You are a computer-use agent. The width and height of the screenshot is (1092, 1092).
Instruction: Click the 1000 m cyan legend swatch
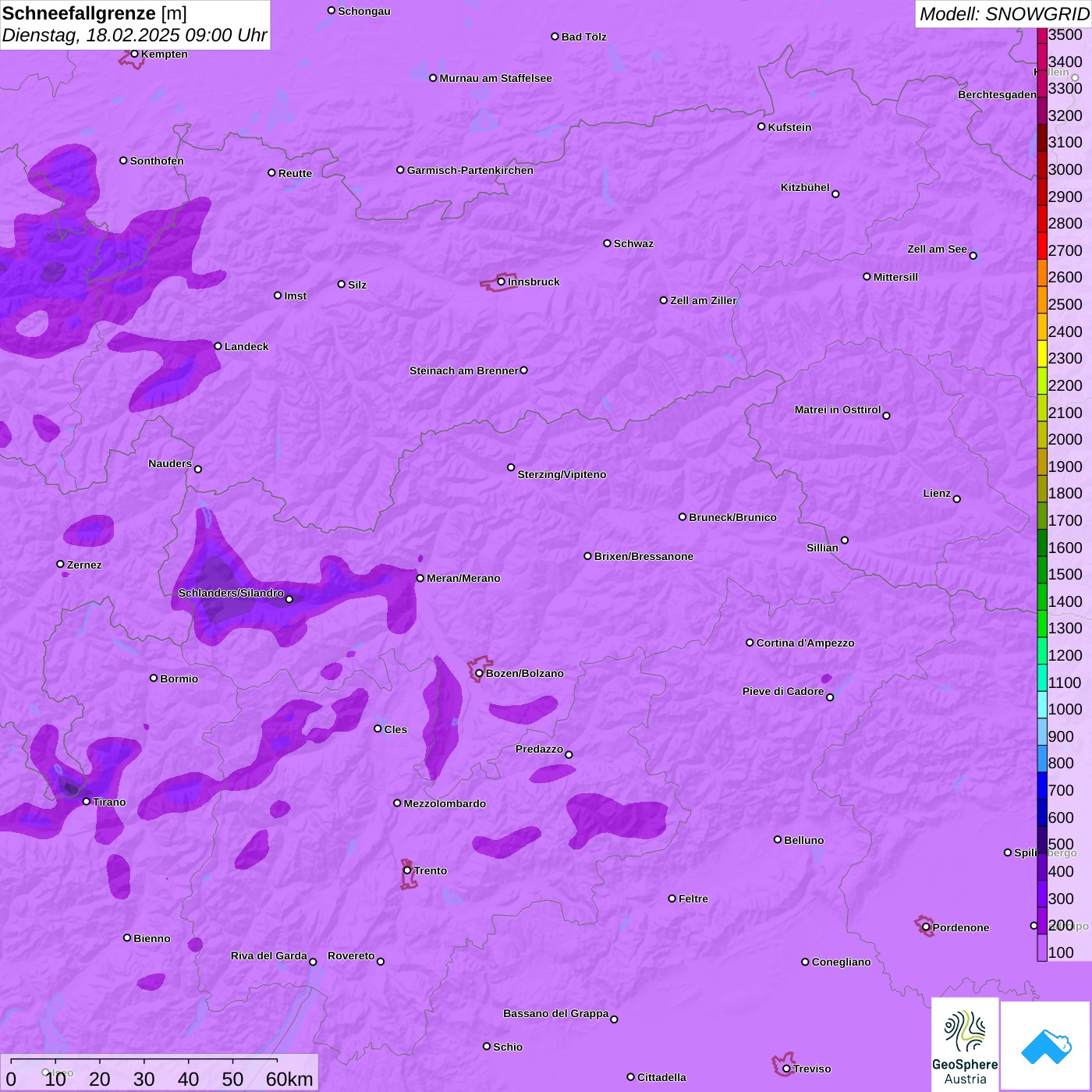(1041, 704)
